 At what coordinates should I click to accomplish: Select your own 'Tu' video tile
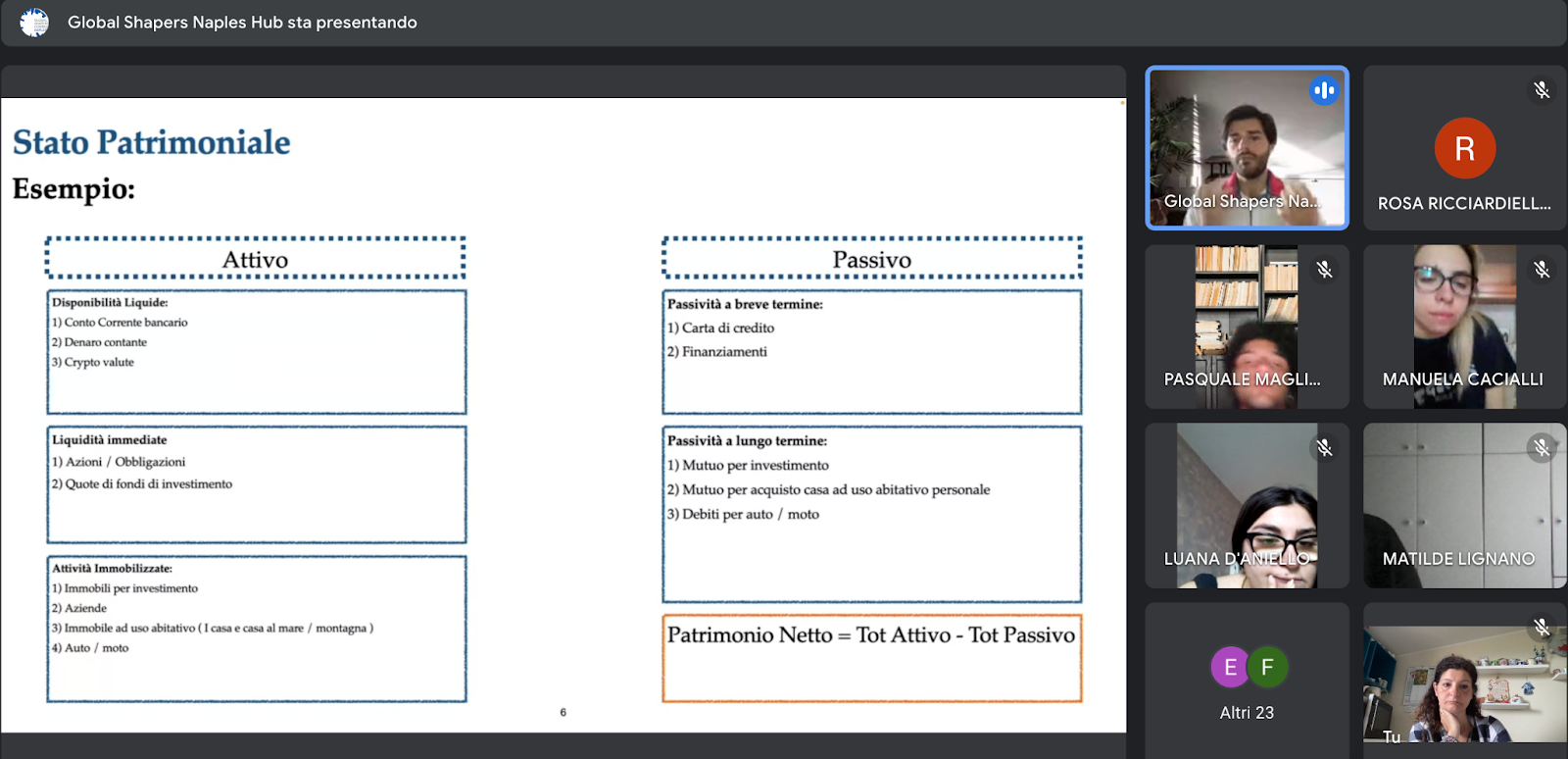pos(1464,681)
